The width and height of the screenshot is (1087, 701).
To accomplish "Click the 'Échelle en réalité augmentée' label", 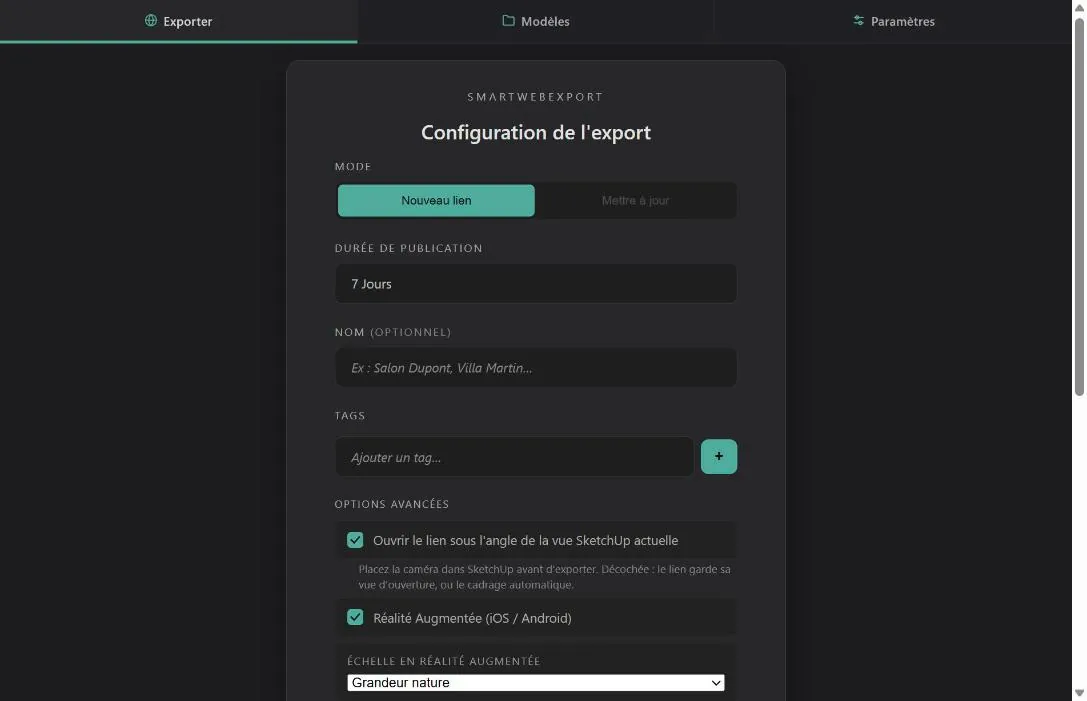I will tap(444, 661).
